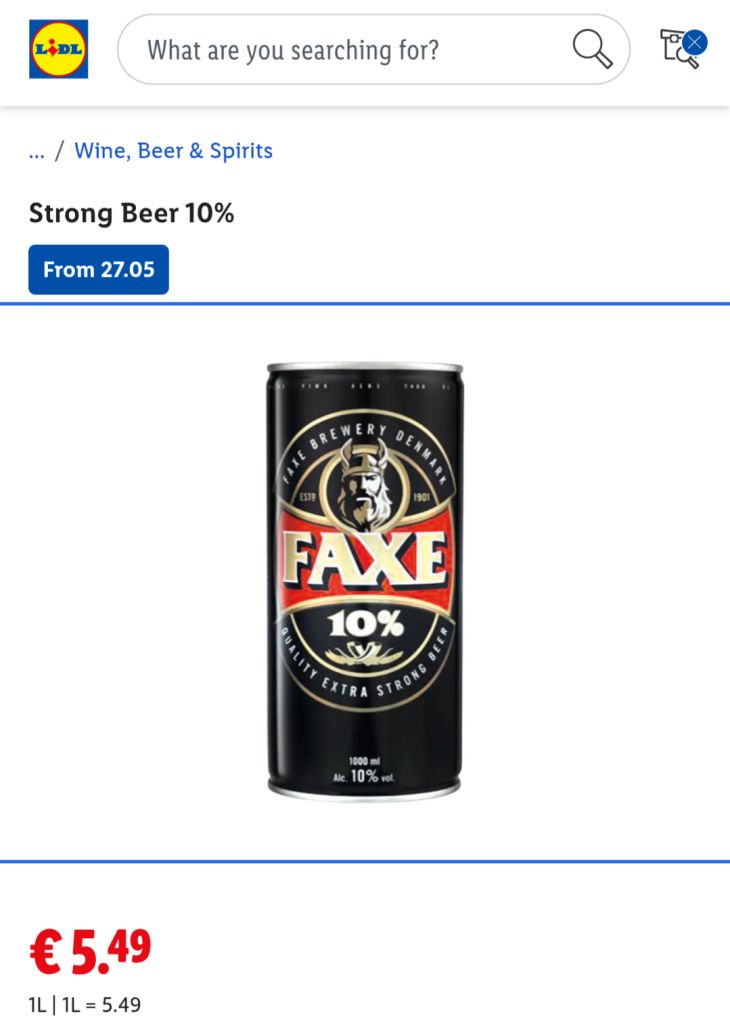This screenshot has width=730, height=1024.
Task: Expand the breadcrumb ellipsis
Action: [37, 152]
